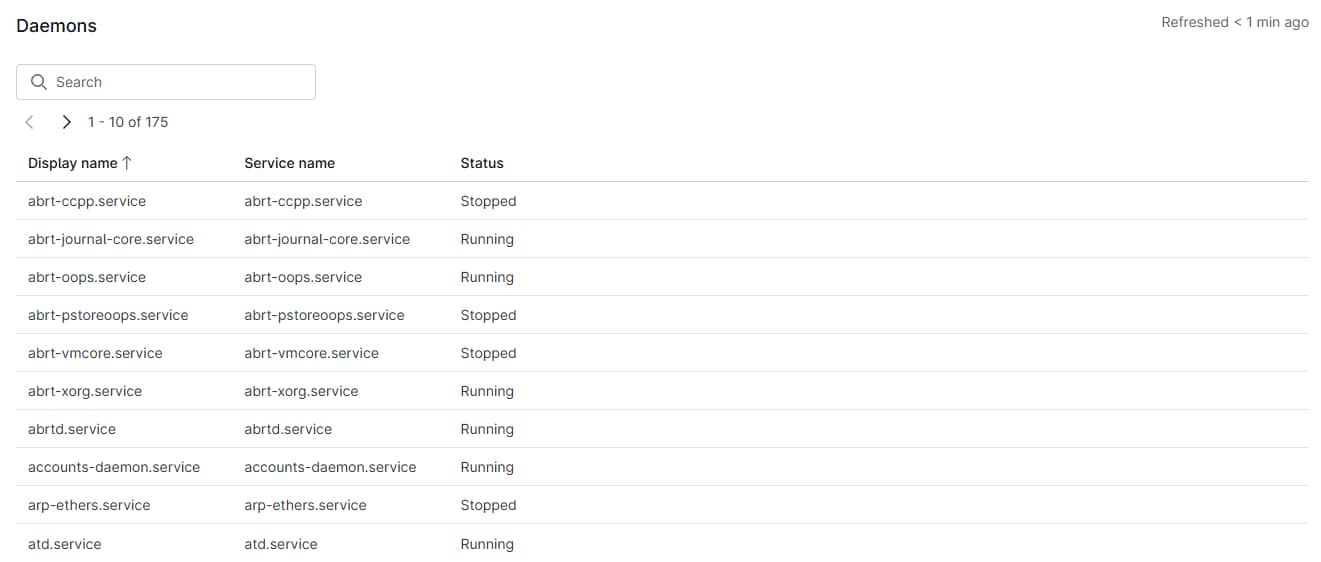1321x562 pixels.
Task: Select the atd.service daemon
Action: tap(65, 544)
